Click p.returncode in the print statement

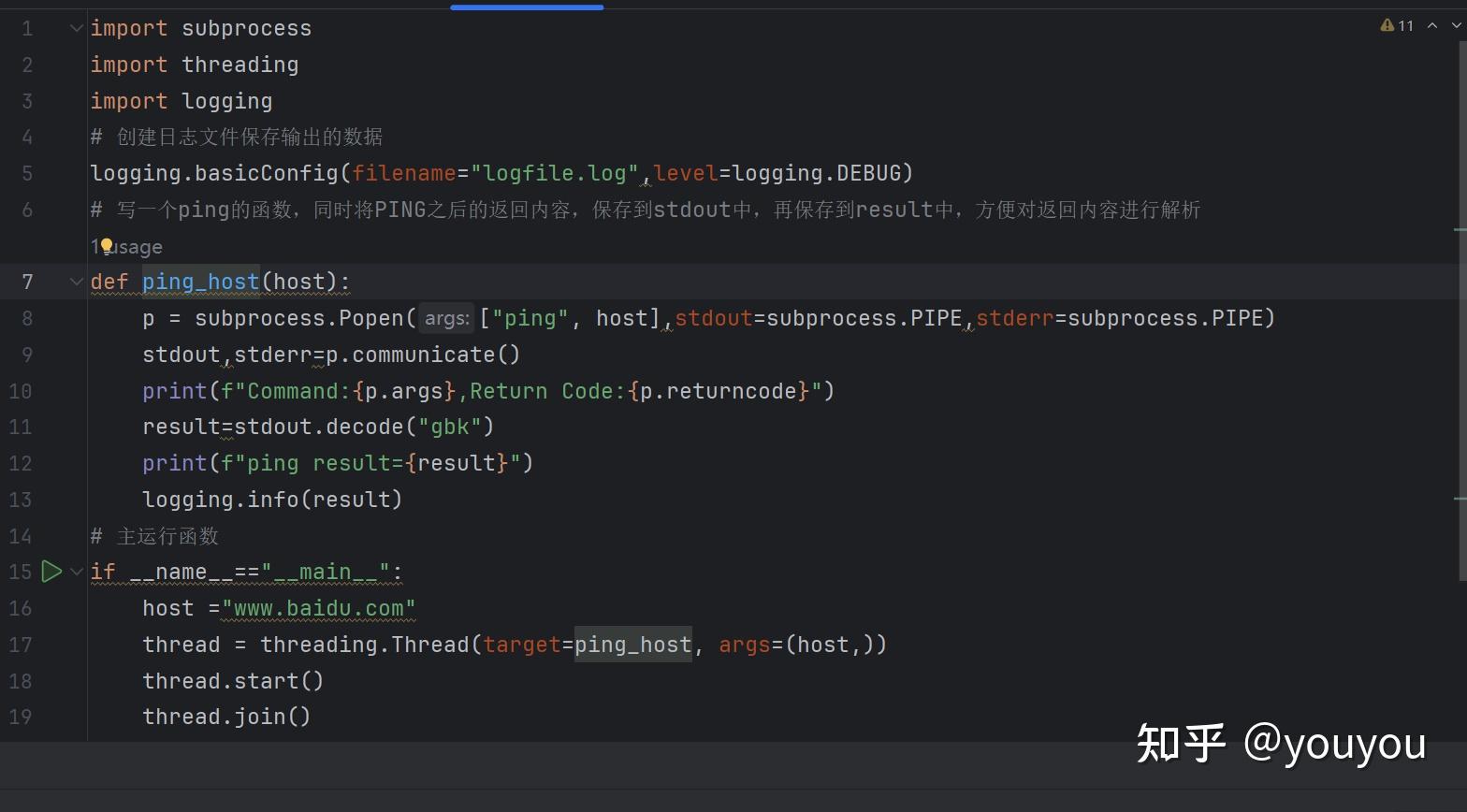(719, 391)
